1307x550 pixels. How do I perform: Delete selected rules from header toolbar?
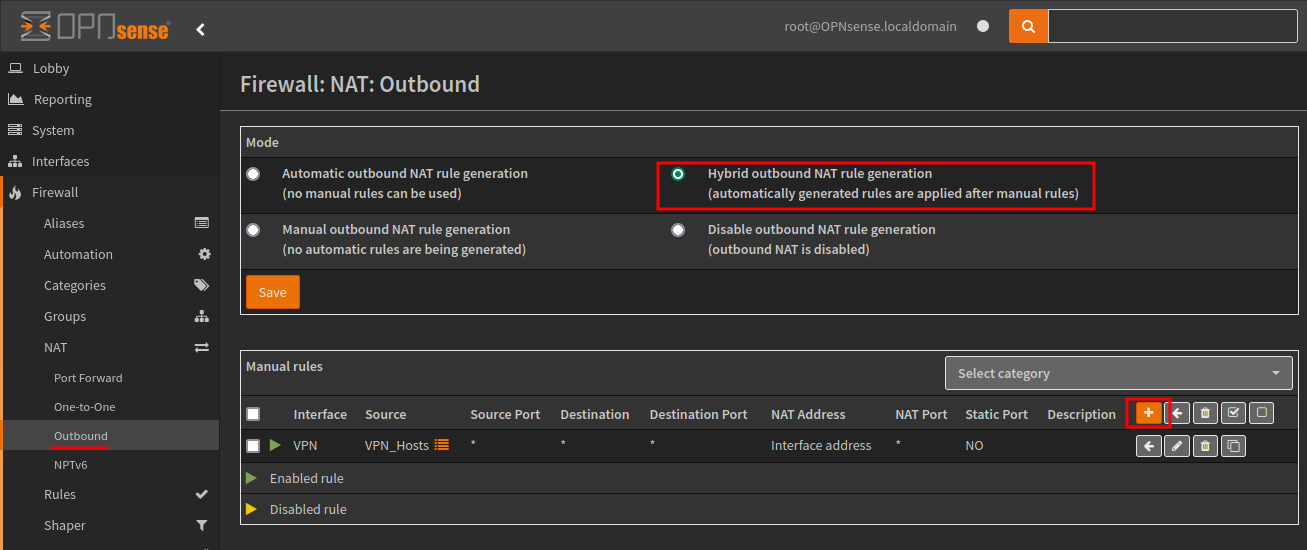tap(1205, 413)
